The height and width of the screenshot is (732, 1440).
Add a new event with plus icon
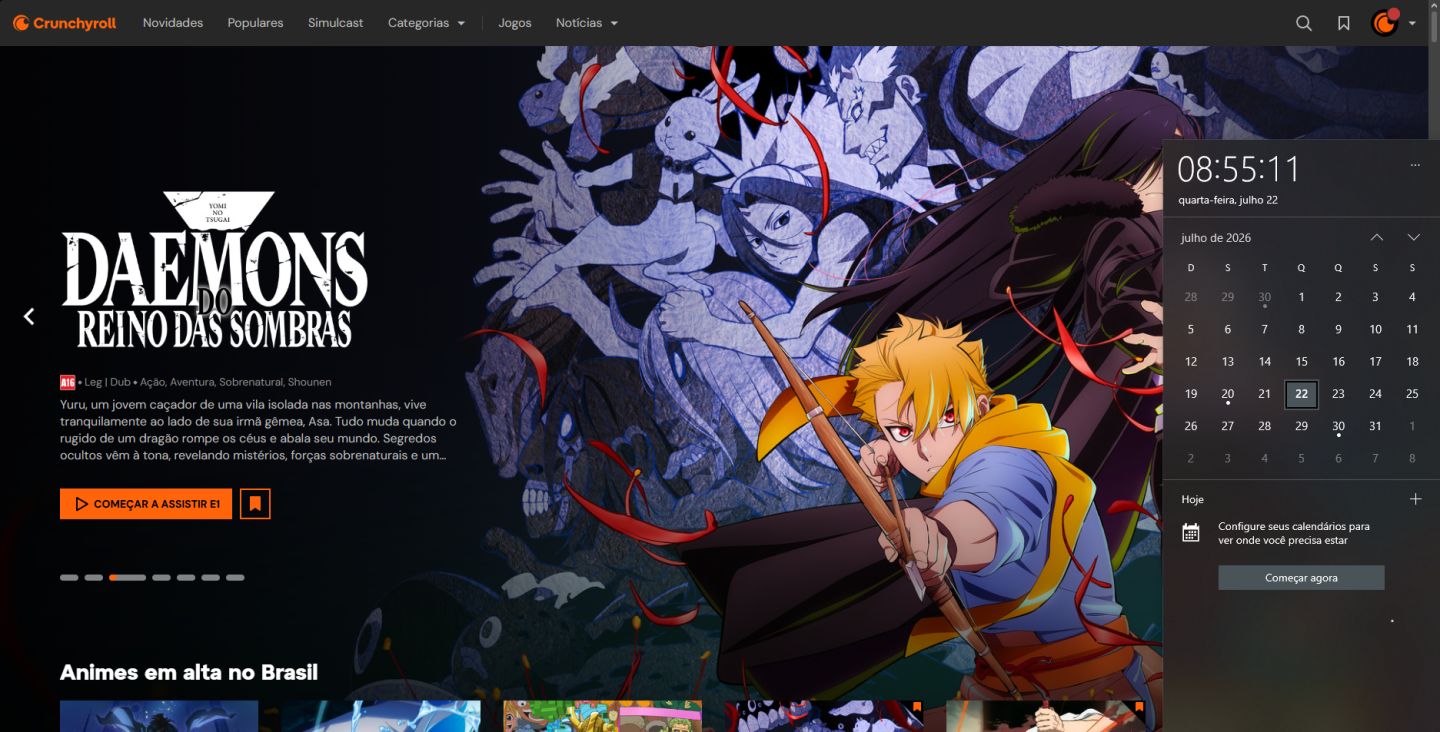click(x=1415, y=499)
